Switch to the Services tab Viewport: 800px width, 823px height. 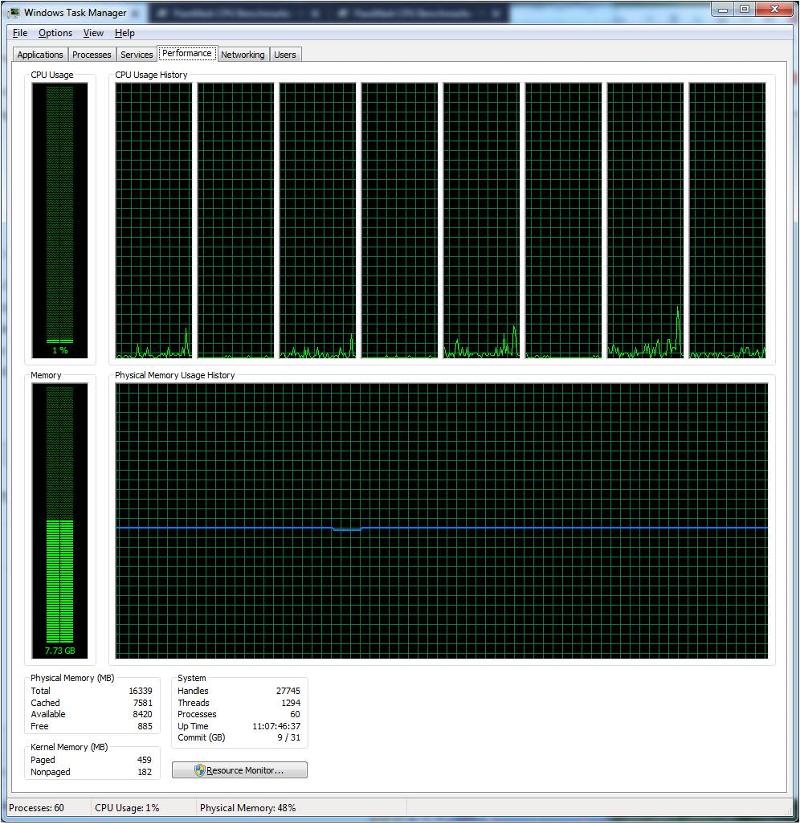pos(136,54)
